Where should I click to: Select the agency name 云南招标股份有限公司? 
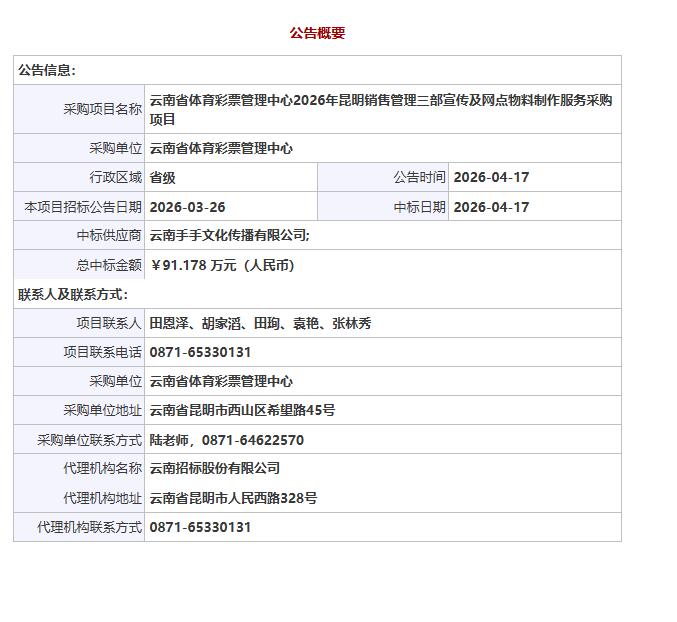point(214,468)
